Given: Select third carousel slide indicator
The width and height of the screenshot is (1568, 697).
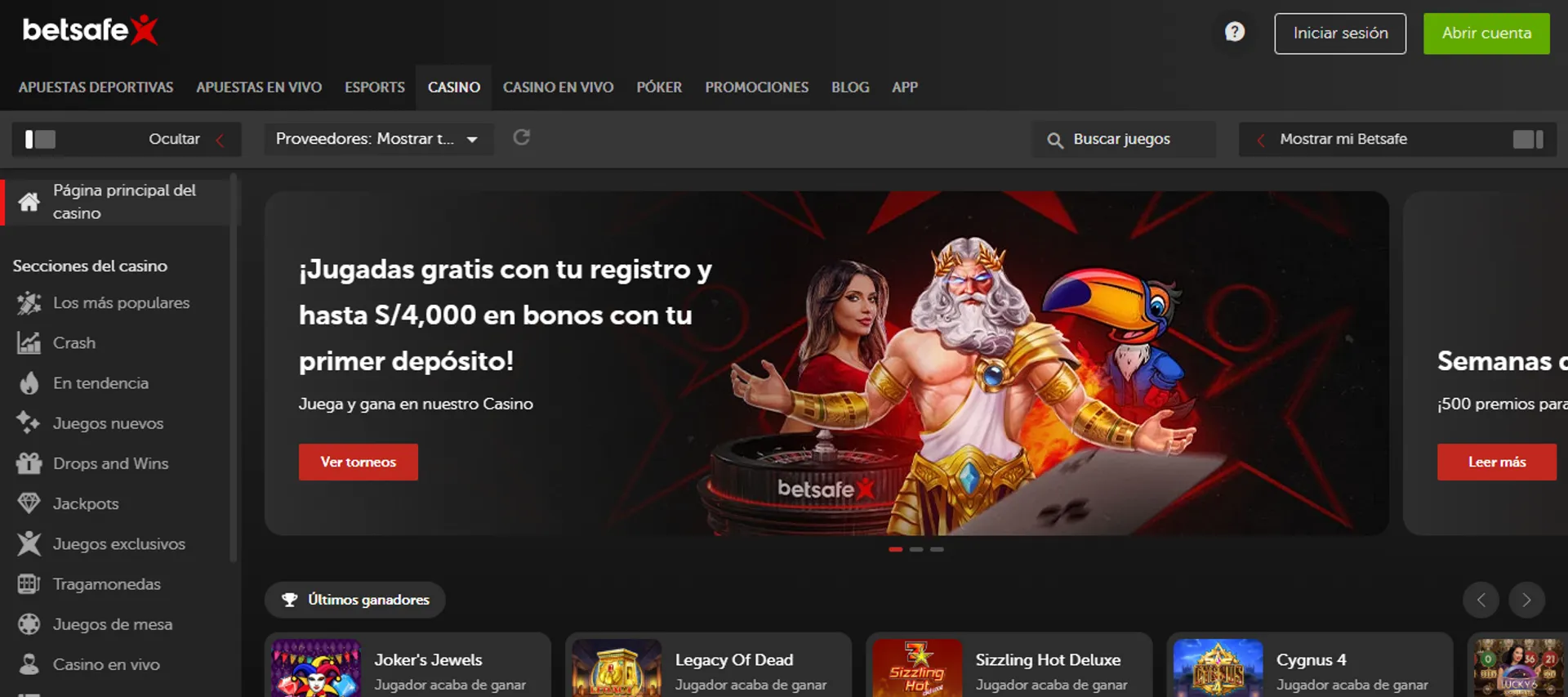Looking at the screenshot, I should point(937,549).
